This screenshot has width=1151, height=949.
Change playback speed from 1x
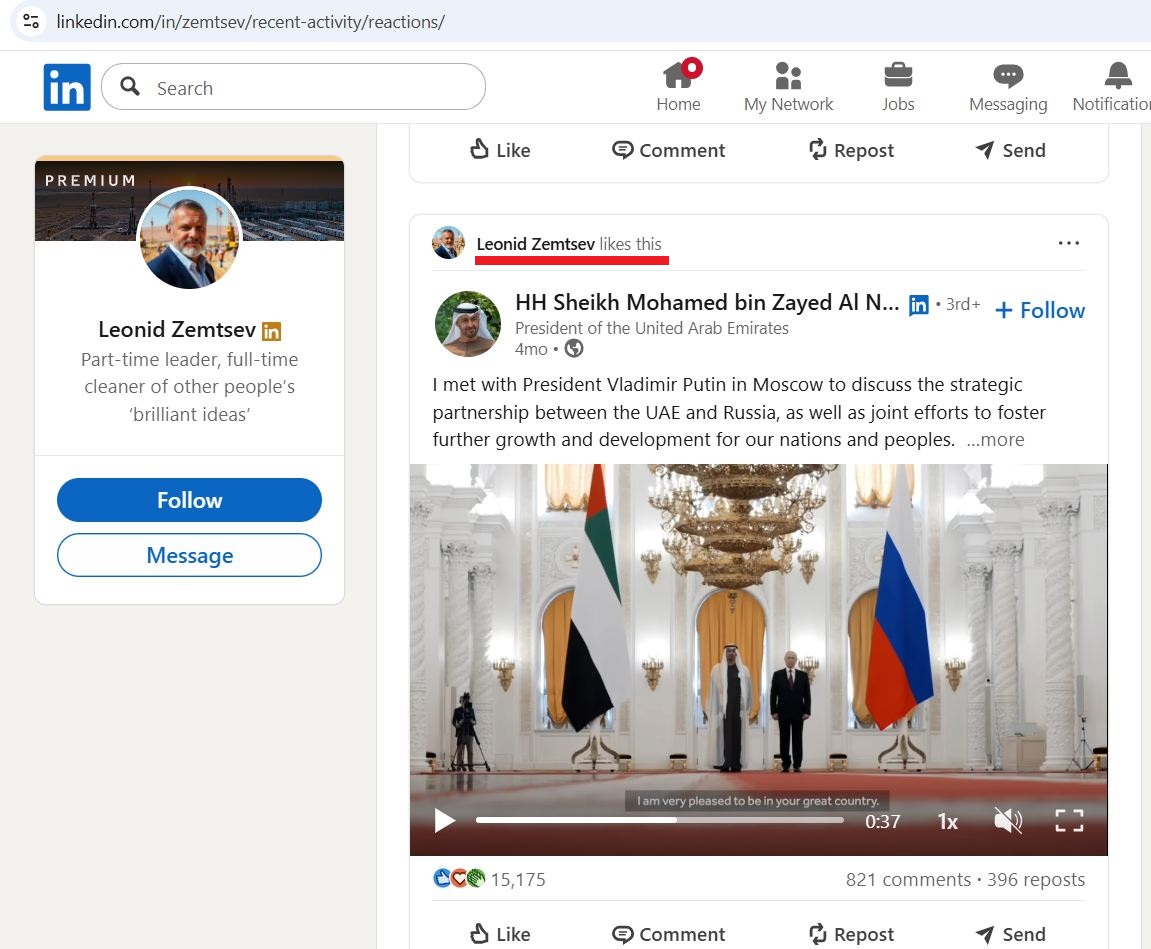pos(946,820)
